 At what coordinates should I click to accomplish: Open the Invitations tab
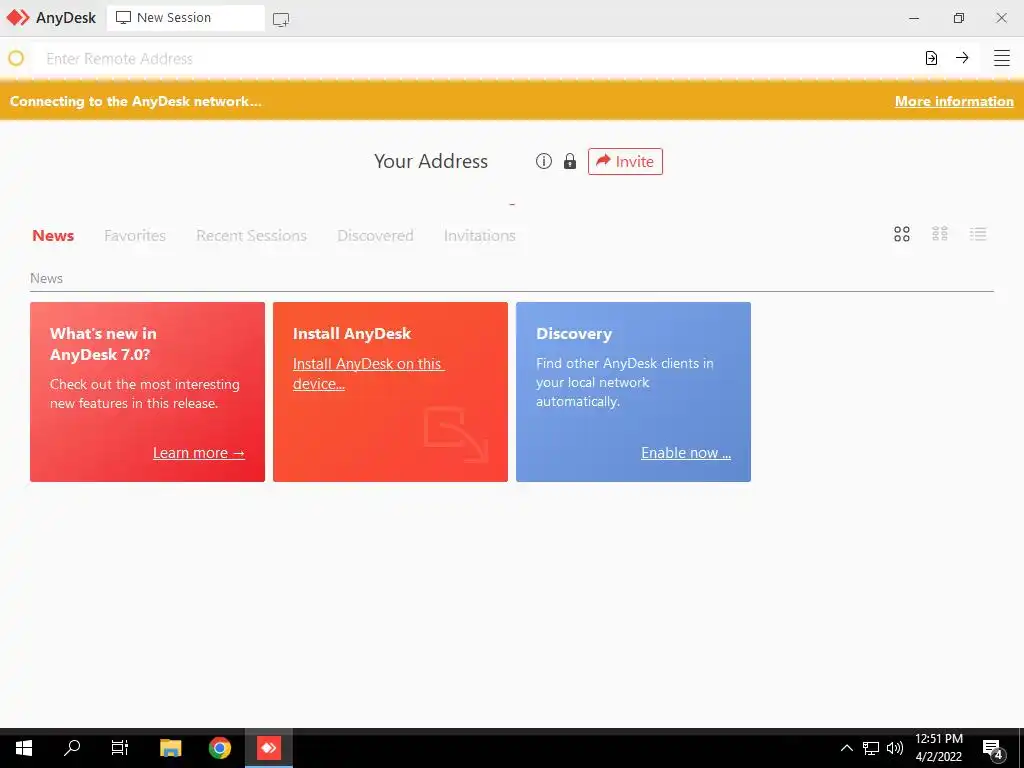(x=479, y=235)
